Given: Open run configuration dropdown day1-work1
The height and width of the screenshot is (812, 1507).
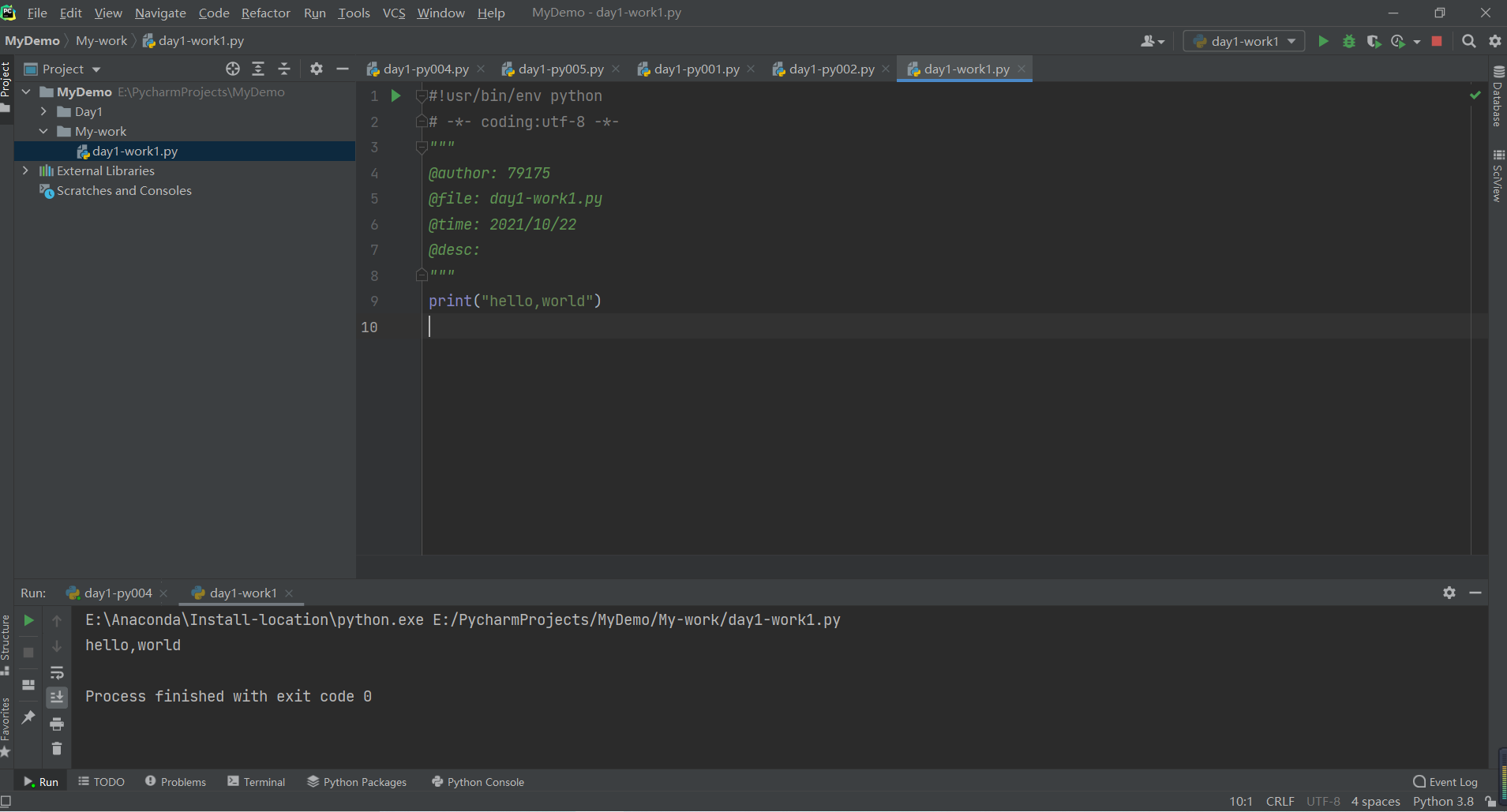Looking at the screenshot, I should 1244,41.
